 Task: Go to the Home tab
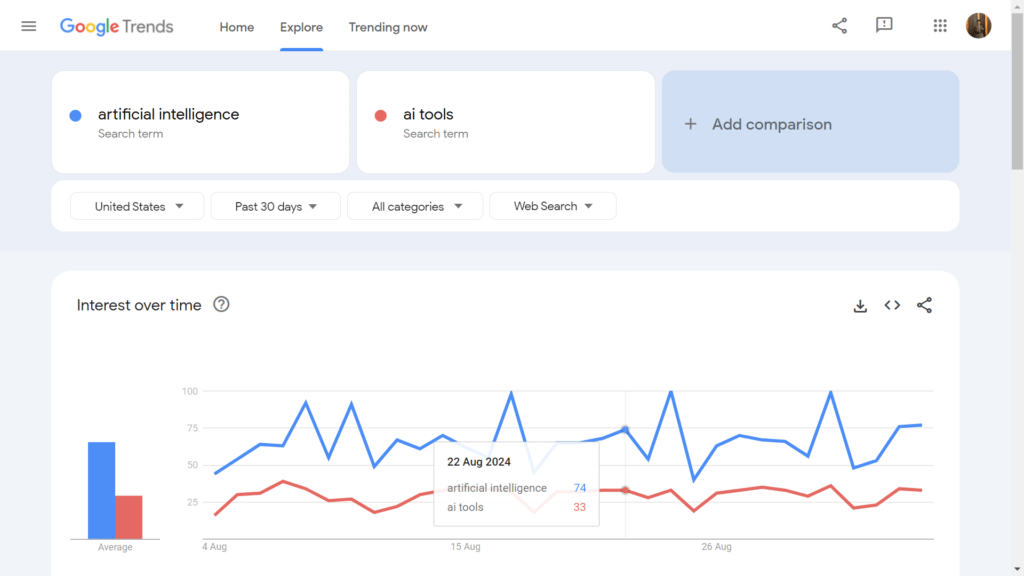point(236,27)
